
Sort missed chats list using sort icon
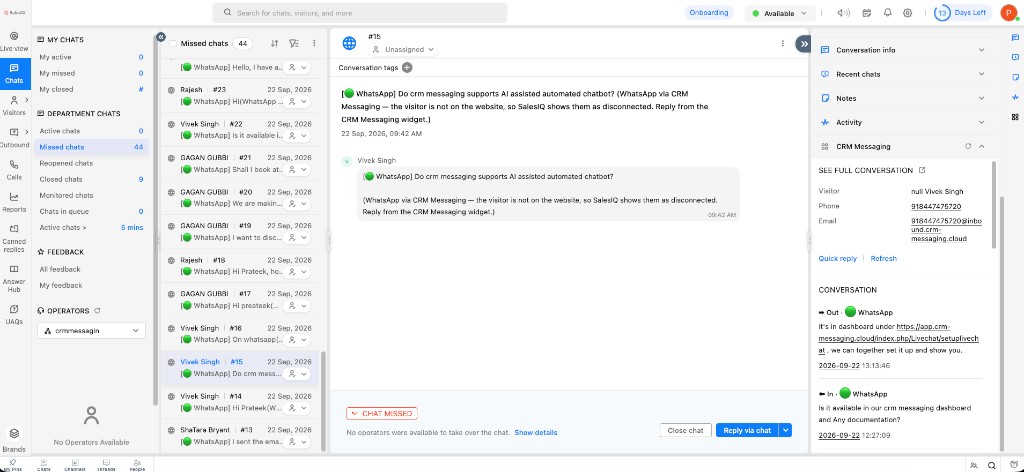point(275,43)
